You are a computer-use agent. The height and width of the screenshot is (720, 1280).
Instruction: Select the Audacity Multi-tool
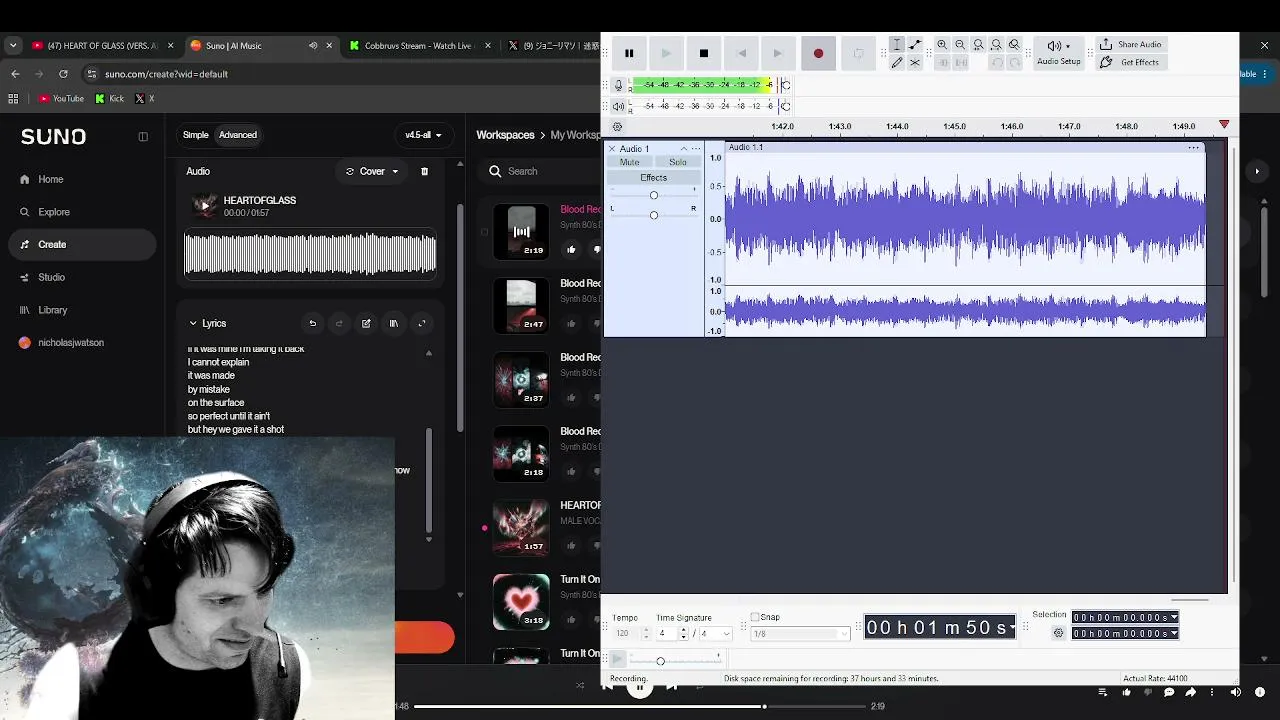[915, 63]
